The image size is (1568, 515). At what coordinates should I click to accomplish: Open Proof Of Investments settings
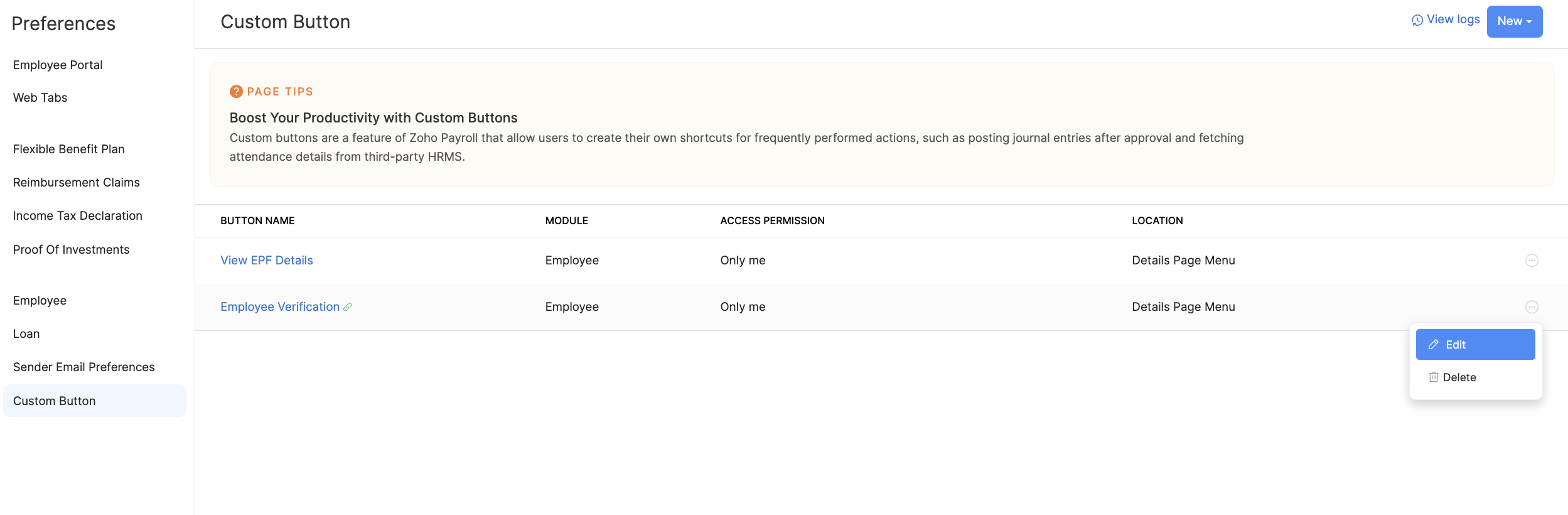(72, 250)
